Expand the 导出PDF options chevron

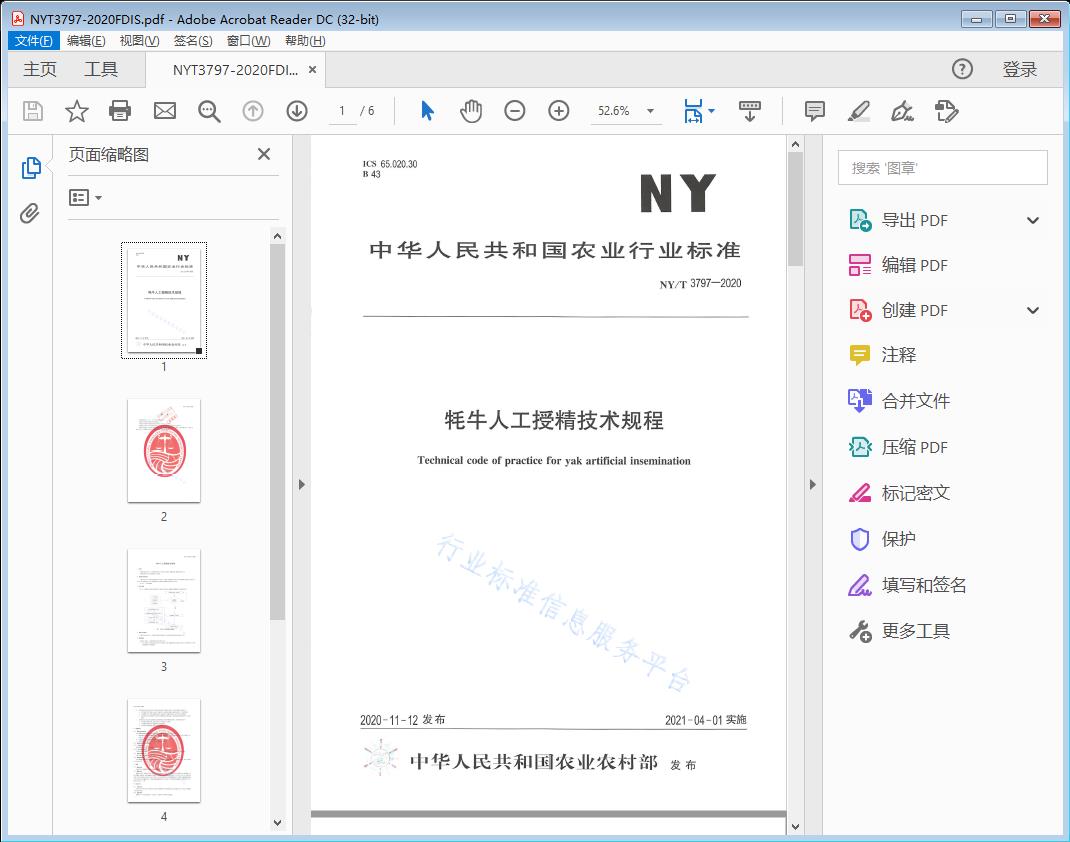click(1033, 219)
